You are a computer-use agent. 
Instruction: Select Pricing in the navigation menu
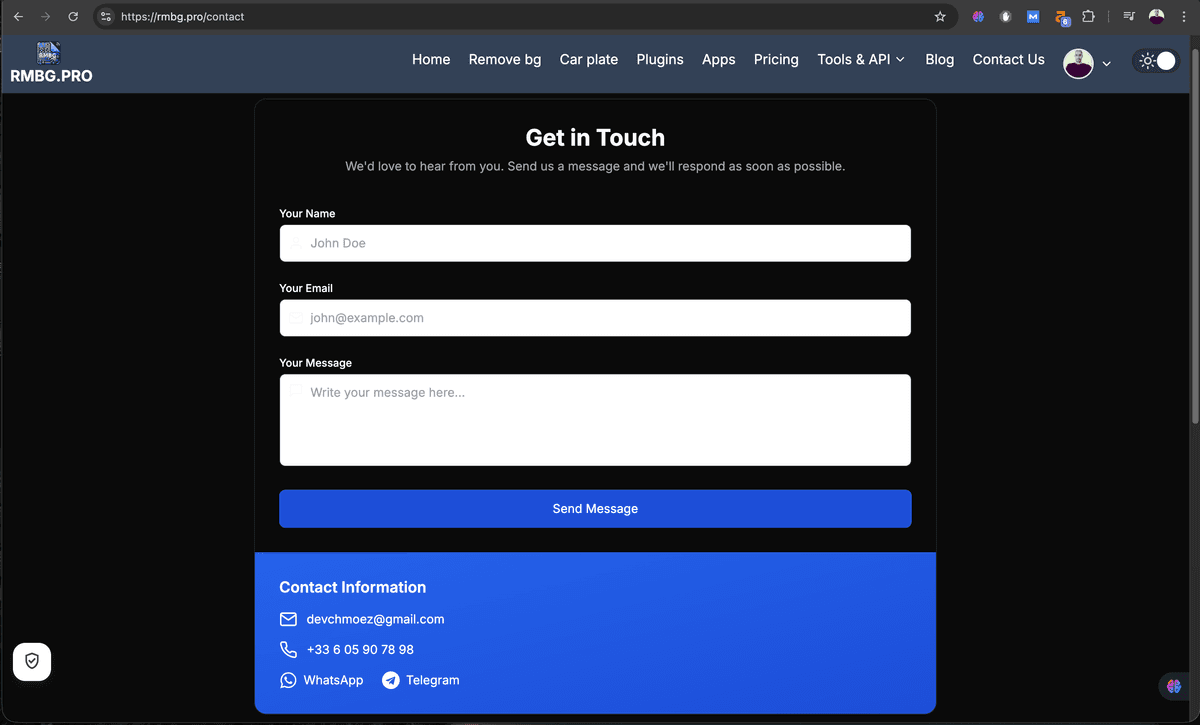pyautogui.click(x=776, y=59)
